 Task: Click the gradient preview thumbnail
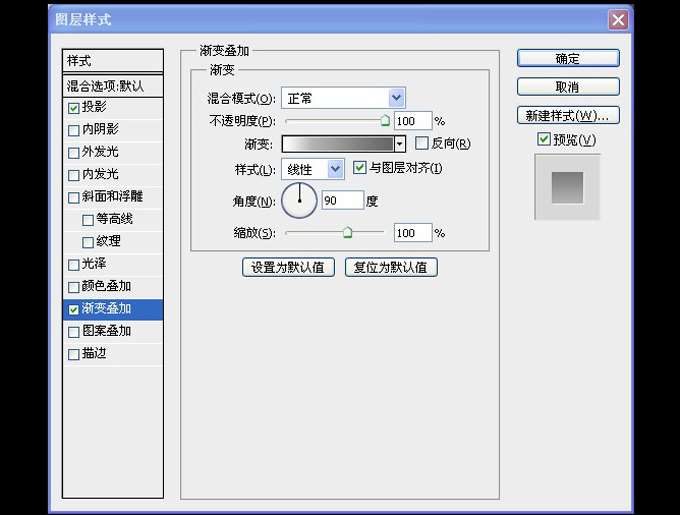pos(568,187)
